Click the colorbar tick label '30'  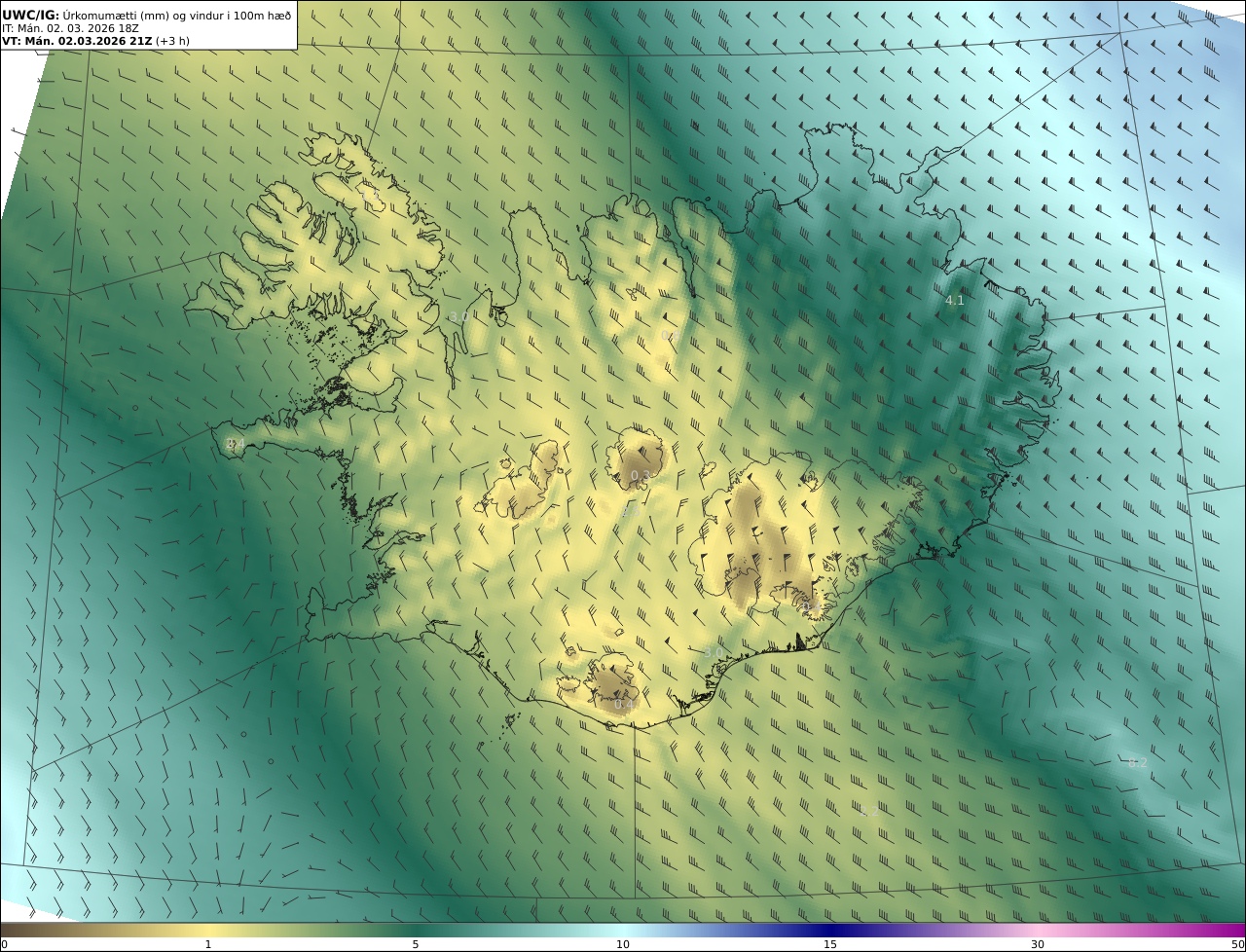(x=1038, y=944)
